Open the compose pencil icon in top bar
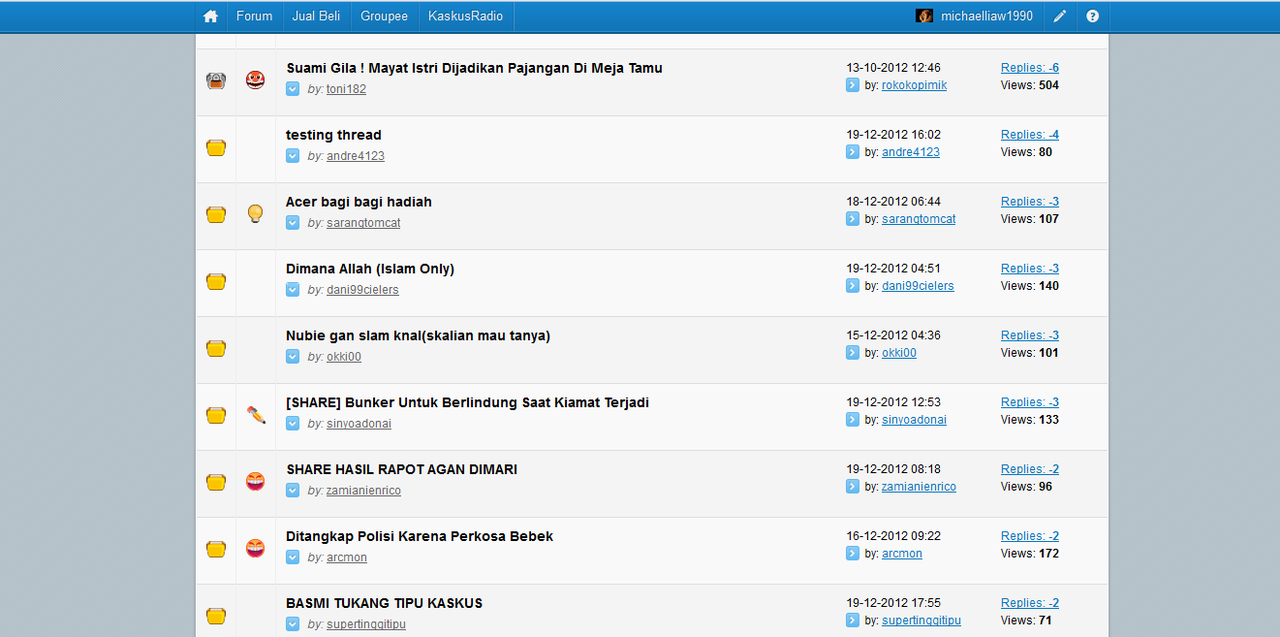This screenshot has width=1280, height=637. [x=1059, y=16]
